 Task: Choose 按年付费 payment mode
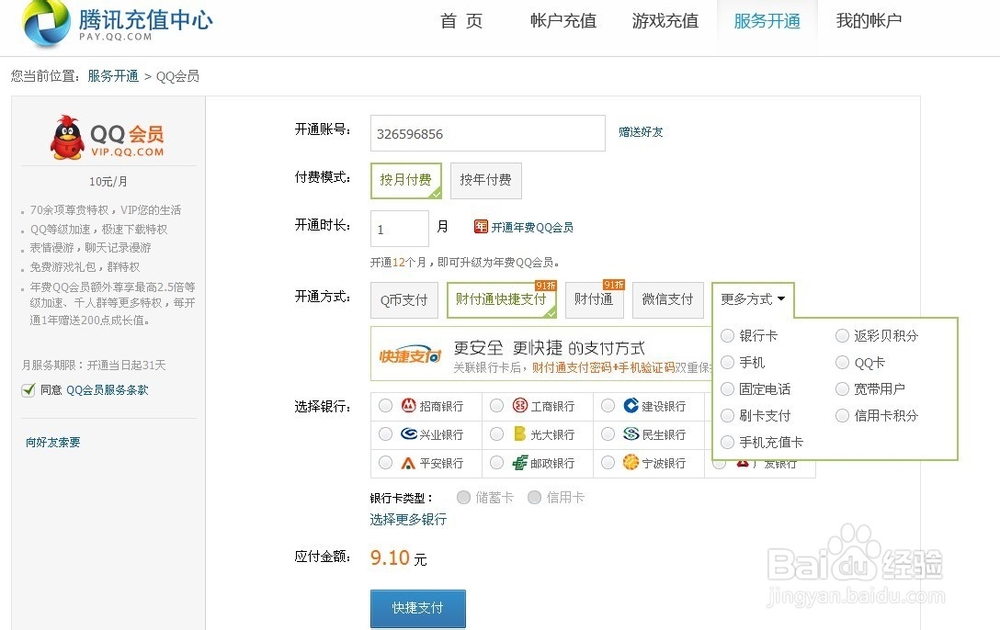click(485, 180)
